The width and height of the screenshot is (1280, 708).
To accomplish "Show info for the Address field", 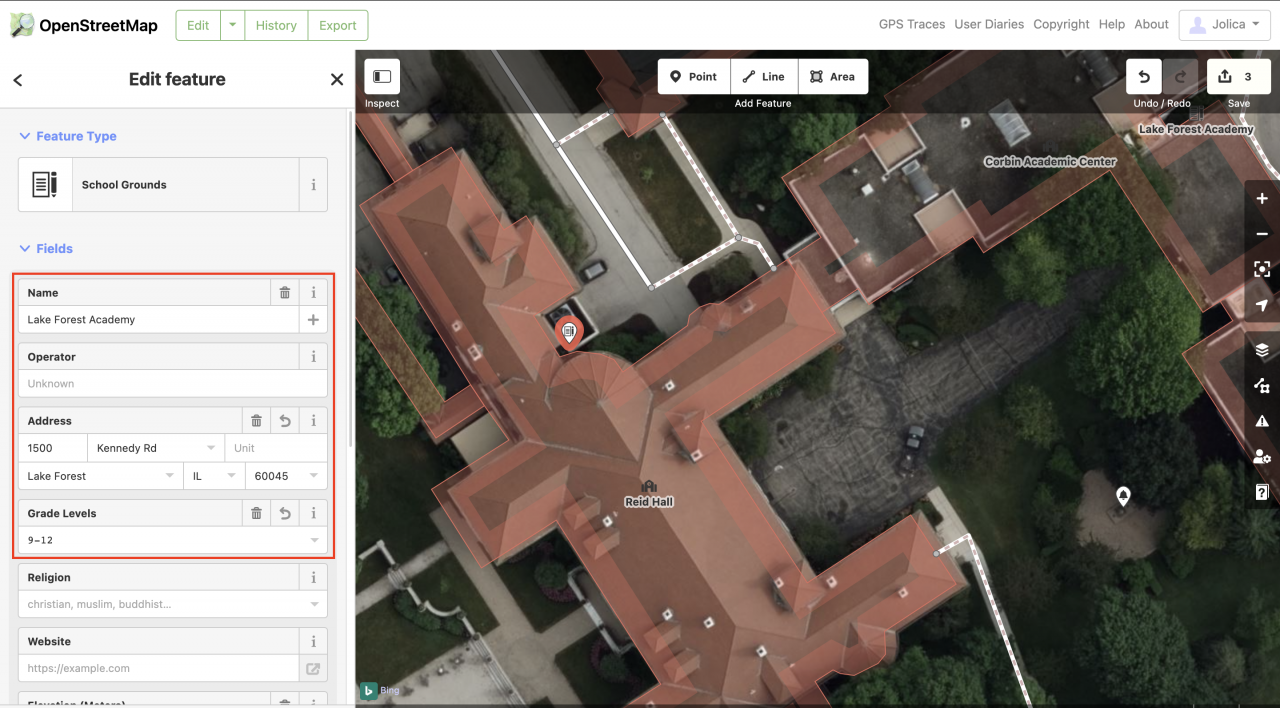I will (x=313, y=421).
